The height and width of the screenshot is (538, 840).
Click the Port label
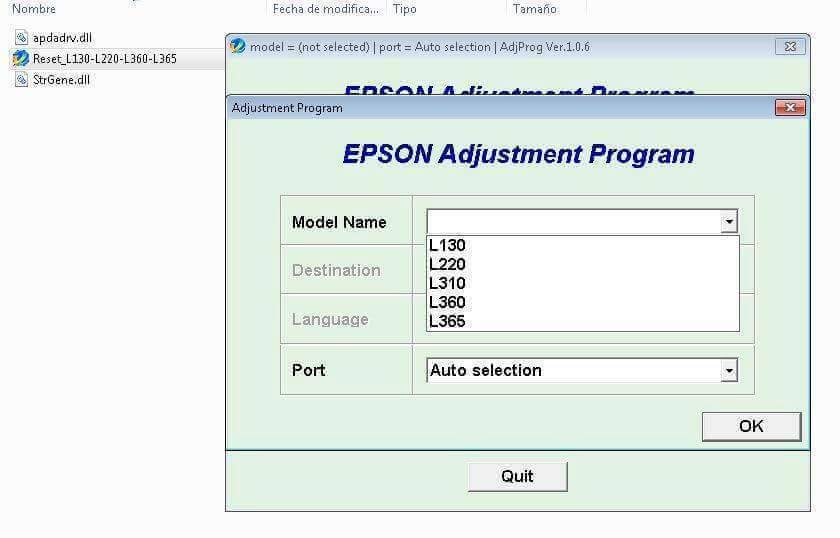point(309,370)
